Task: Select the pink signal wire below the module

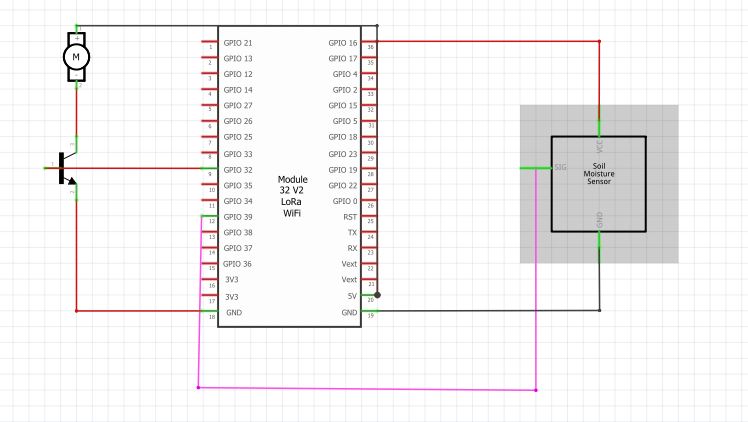Action: [368, 388]
